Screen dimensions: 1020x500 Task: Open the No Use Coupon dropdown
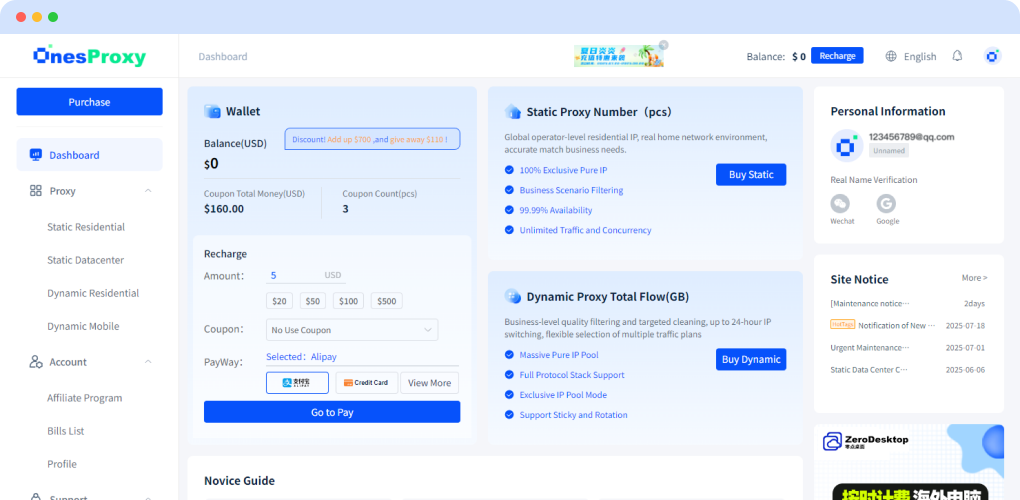[x=352, y=330]
